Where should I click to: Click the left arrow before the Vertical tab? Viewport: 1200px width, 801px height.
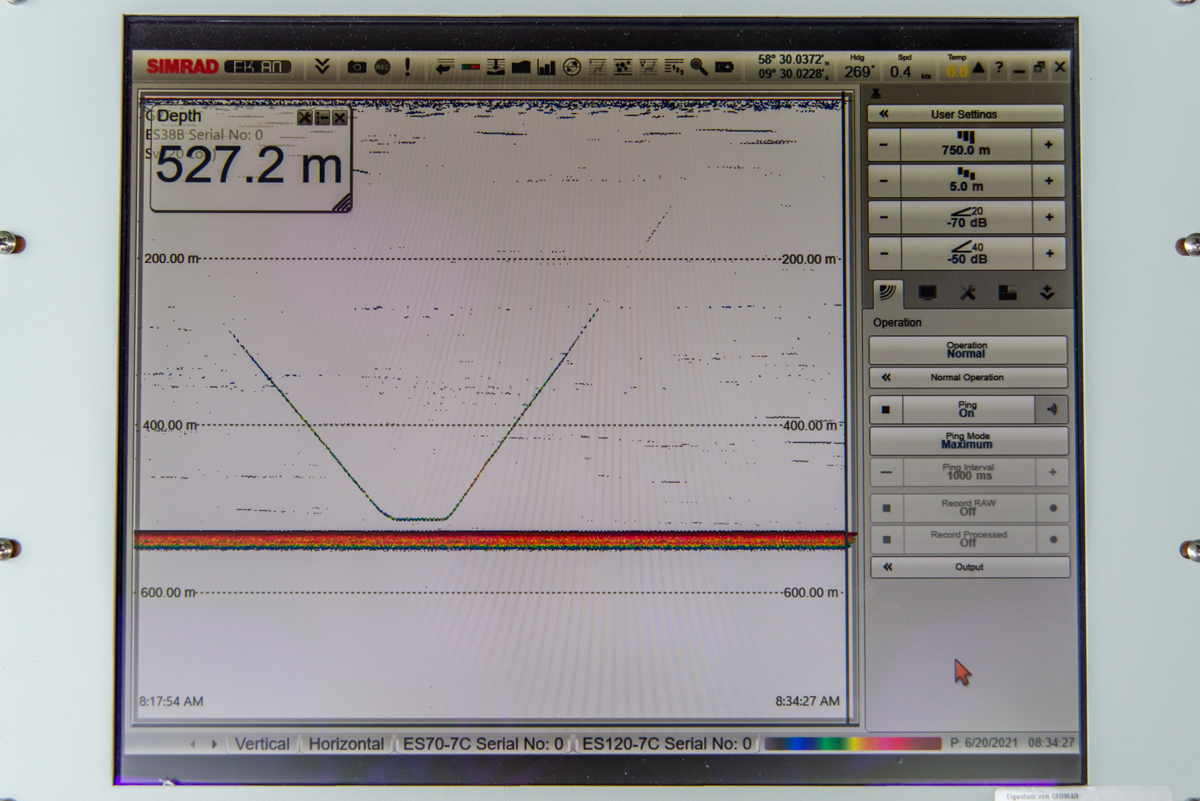[x=195, y=744]
